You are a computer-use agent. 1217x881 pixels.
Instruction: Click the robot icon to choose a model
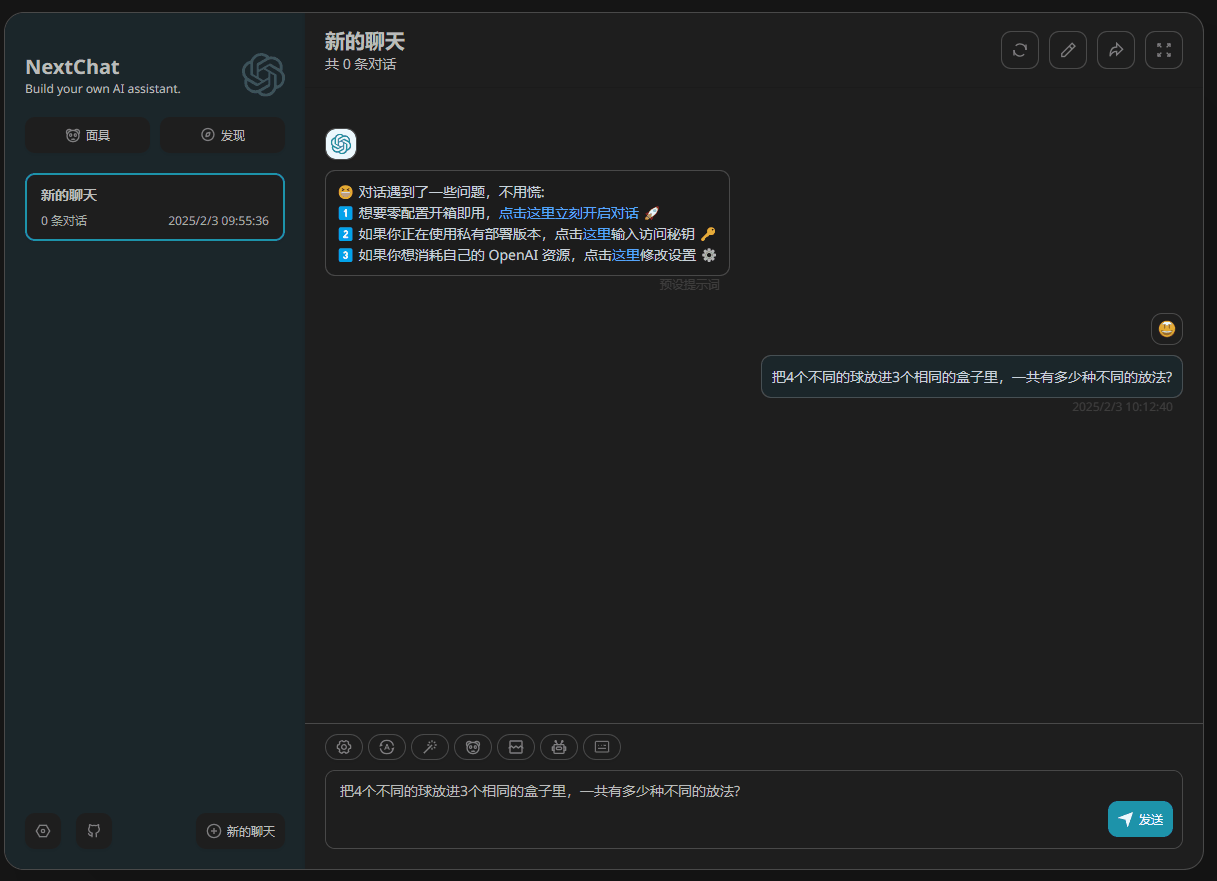point(558,746)
